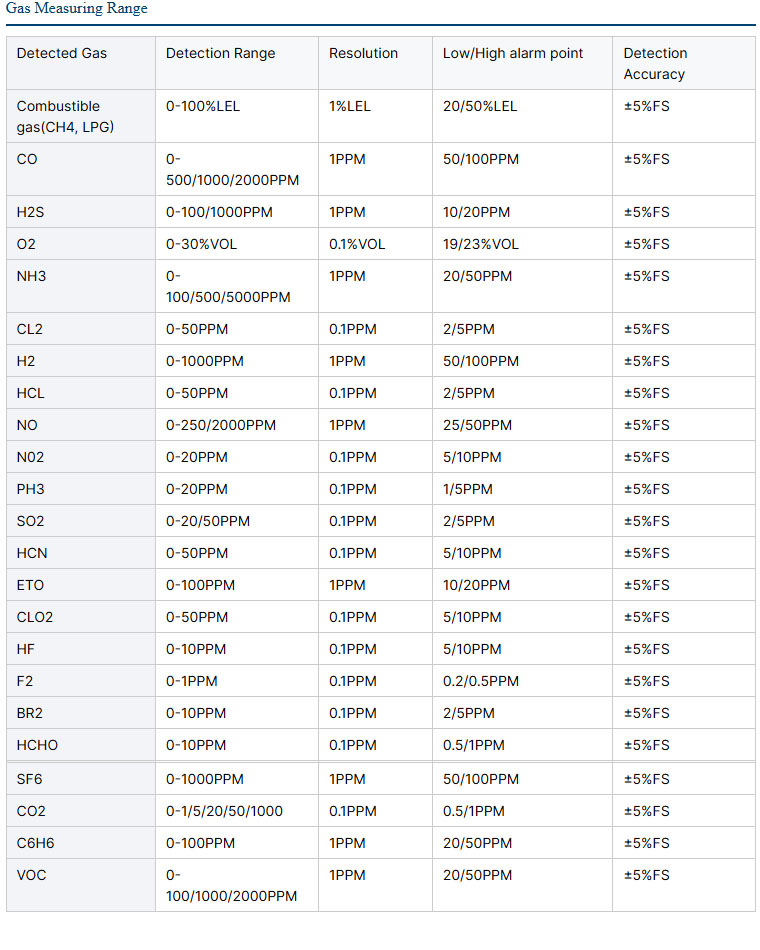Select the NH3 alarm point 20/50PPM
This screenshot has width=760, height=950.
pos(477,276)
